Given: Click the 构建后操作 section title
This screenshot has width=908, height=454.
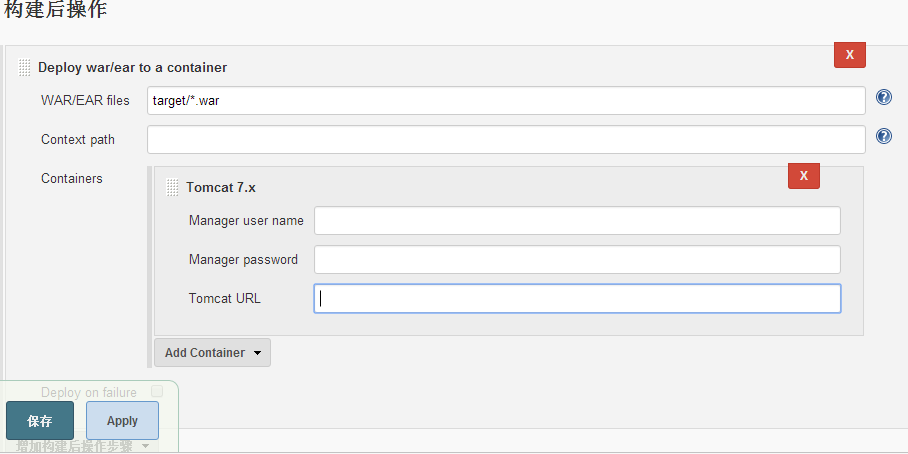Looking at the screenshot, I should (56, 9).
